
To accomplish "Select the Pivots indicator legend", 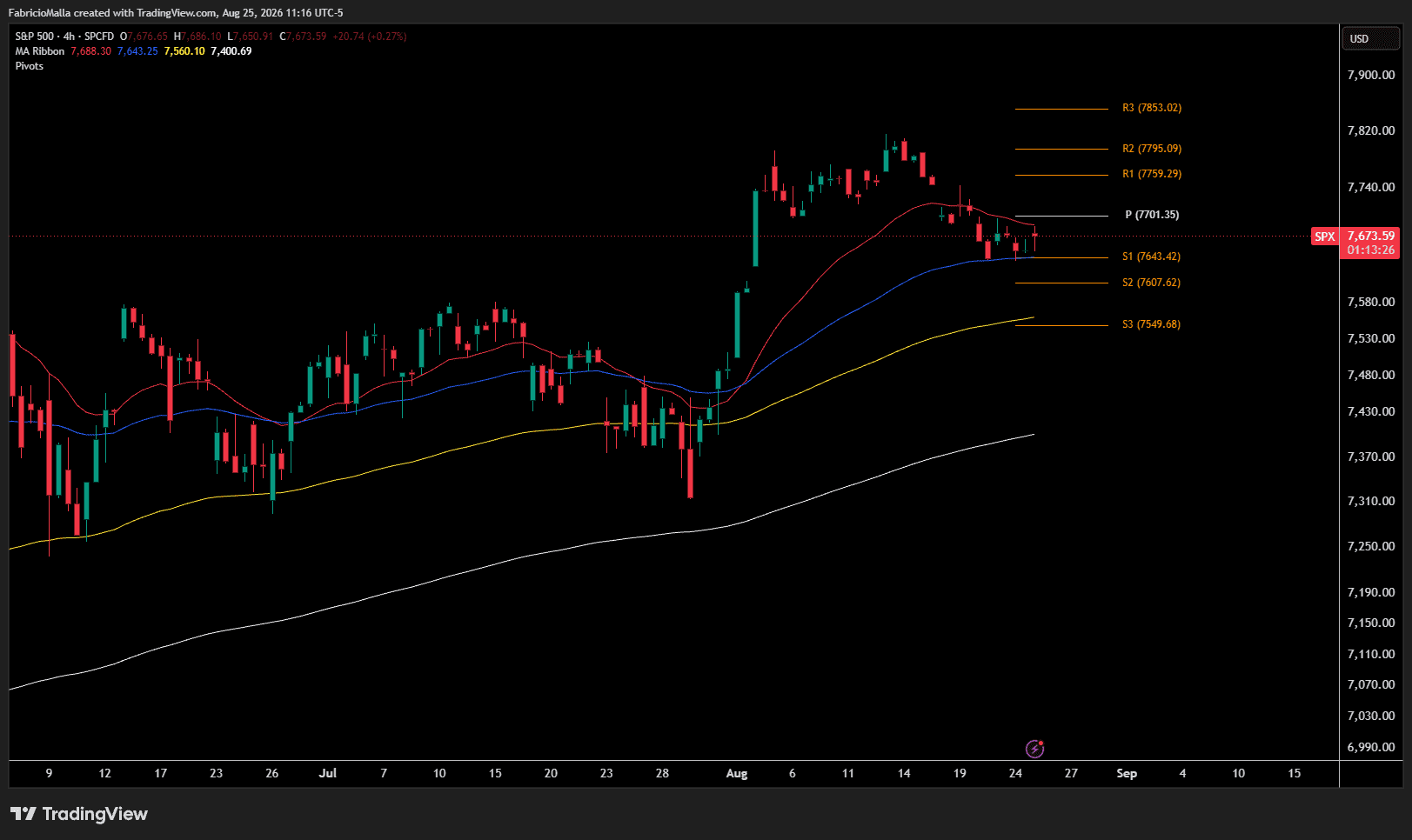I will pos(29,66).
